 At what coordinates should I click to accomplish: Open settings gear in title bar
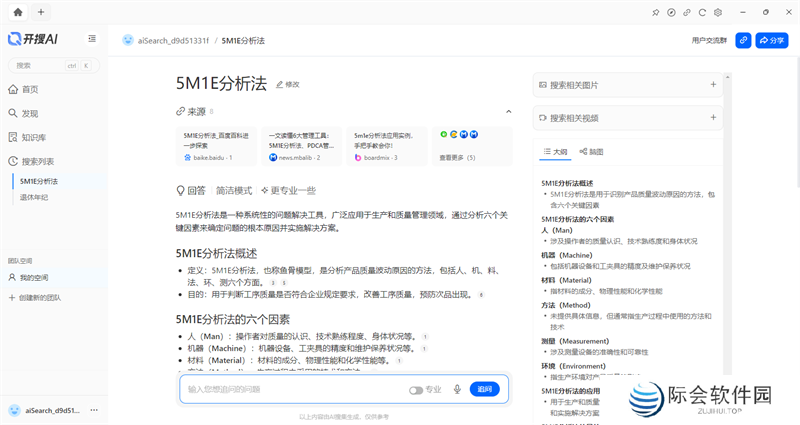pos(719,12)
